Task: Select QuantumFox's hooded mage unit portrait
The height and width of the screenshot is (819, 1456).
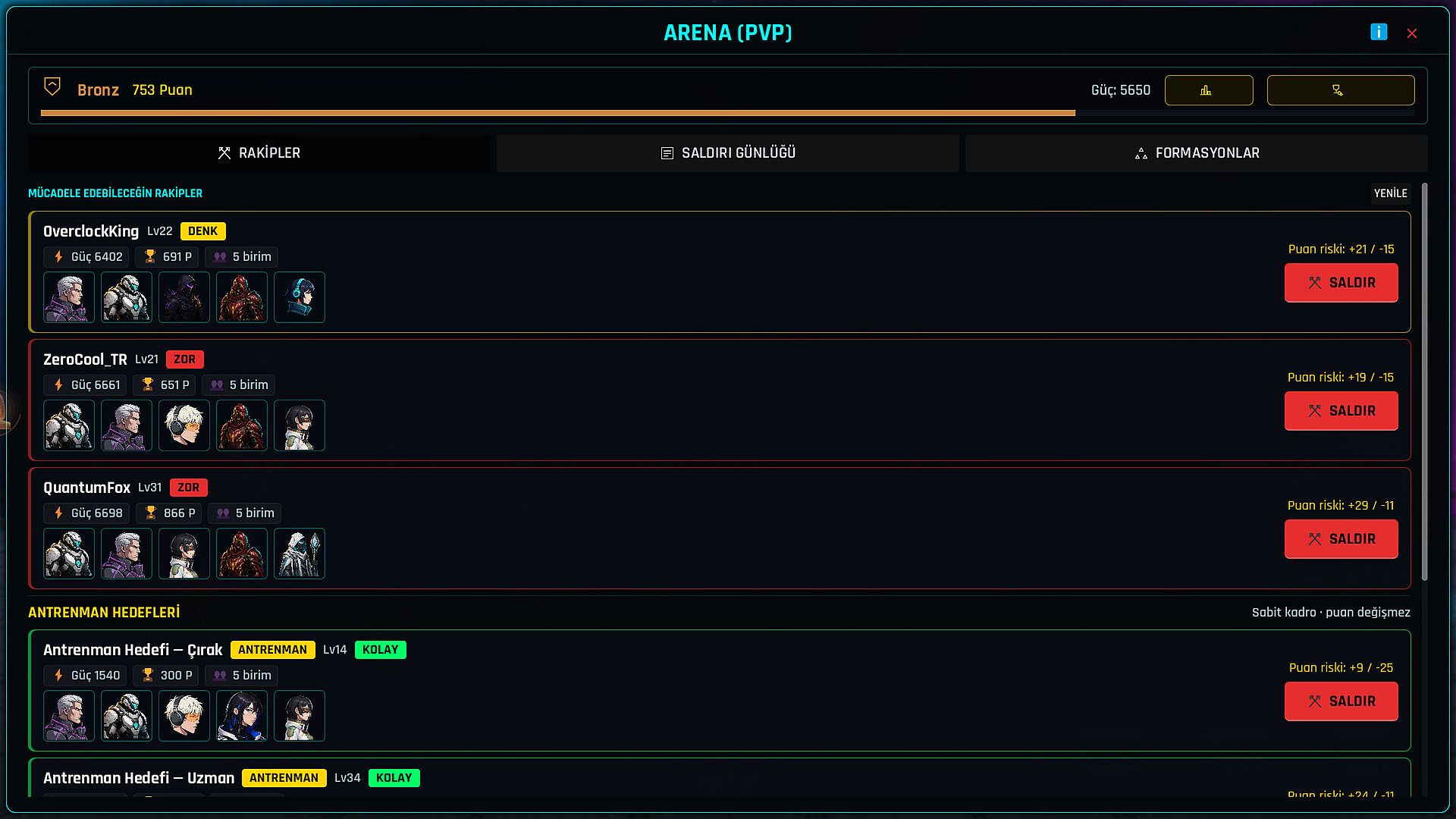Action: click(x=300, y=554)
